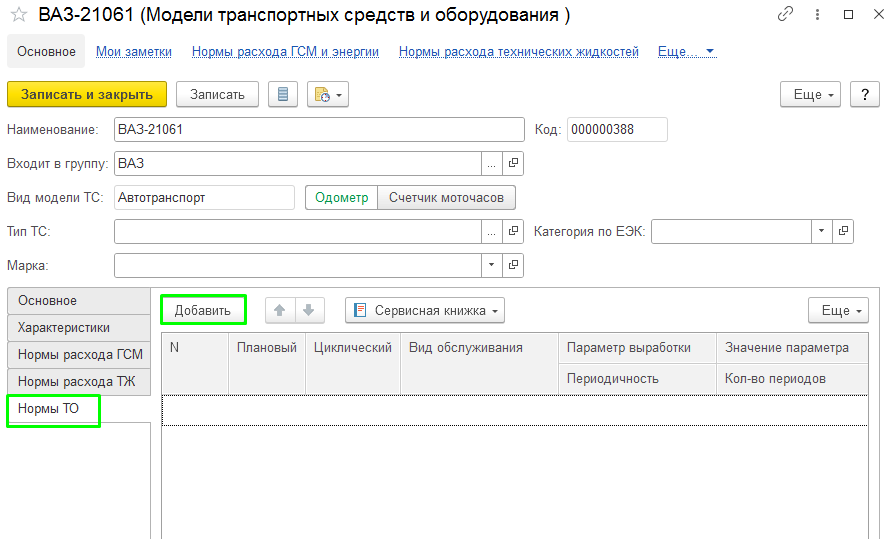This screenshot has width=891, height=539.
Task: Open the Марка value card icon
Action: (513, 265)
